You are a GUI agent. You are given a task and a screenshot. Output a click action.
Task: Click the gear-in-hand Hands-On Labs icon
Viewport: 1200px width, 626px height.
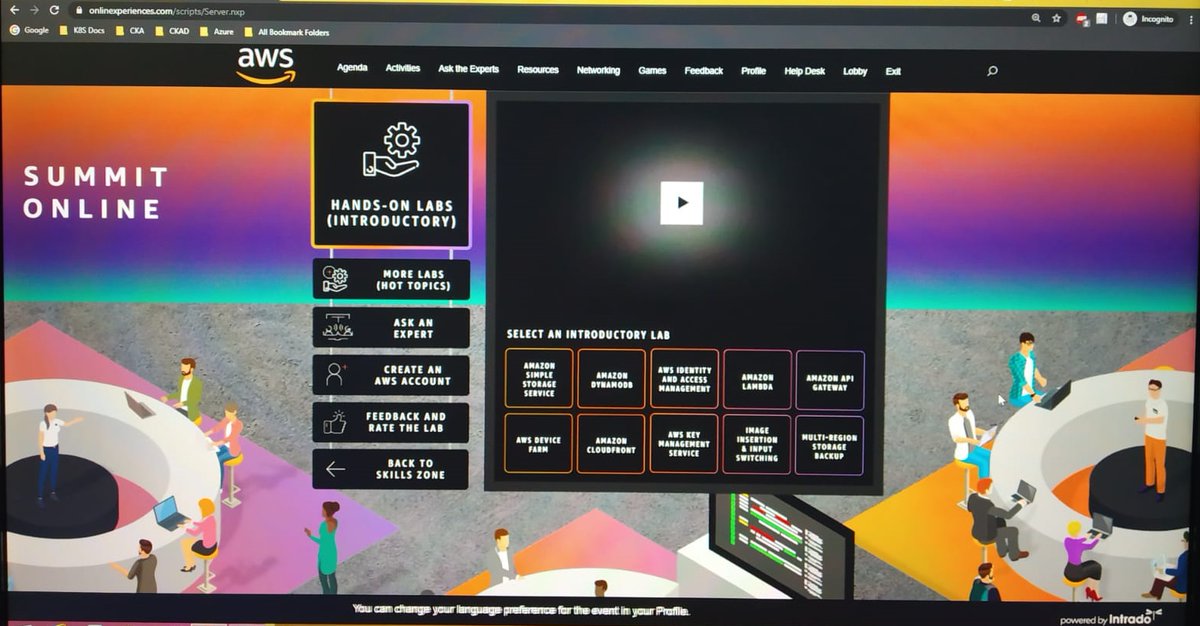pyautogui.click(x=392, y=149)
